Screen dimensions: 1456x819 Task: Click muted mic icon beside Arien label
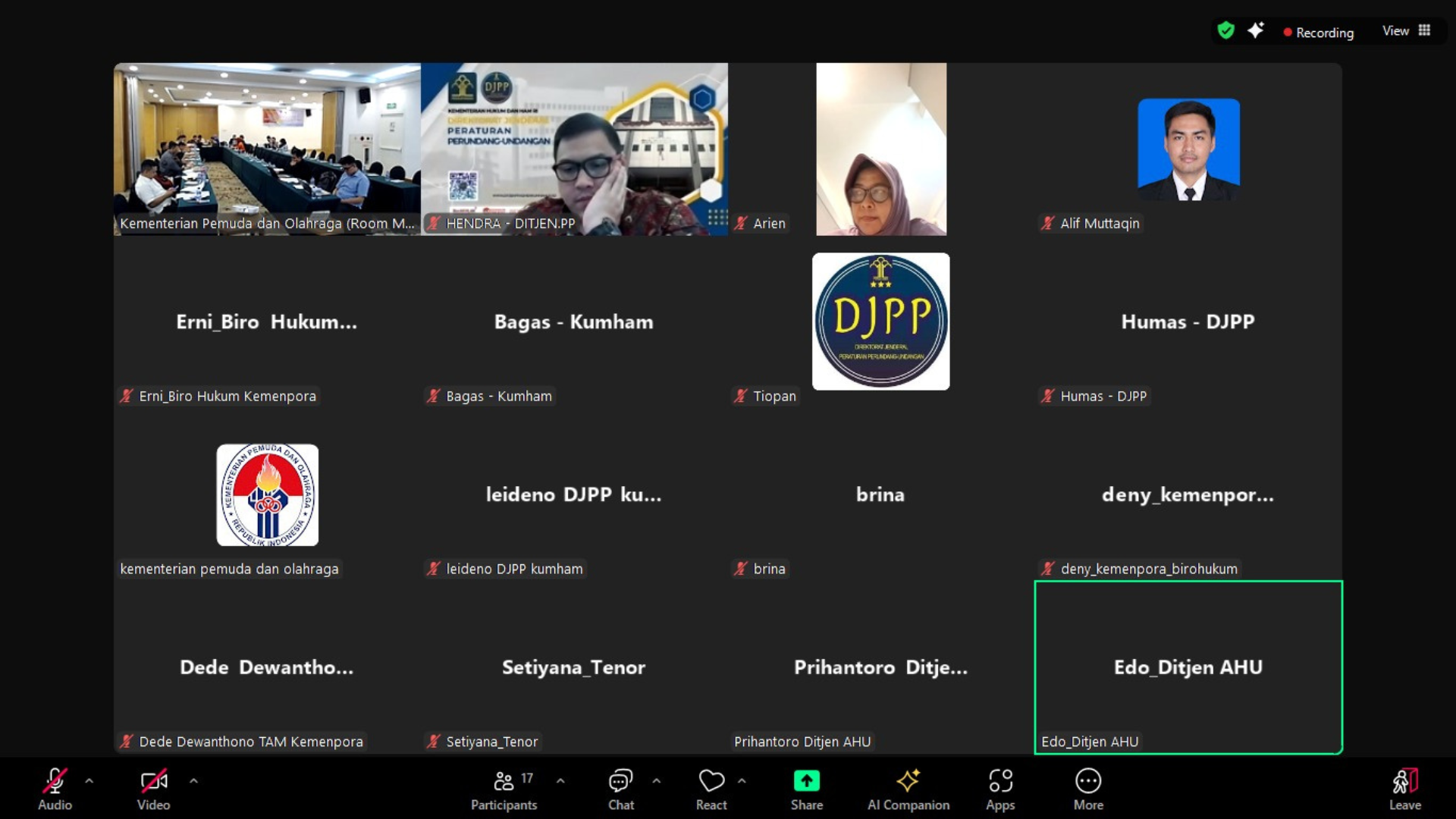tap(741, 223)
